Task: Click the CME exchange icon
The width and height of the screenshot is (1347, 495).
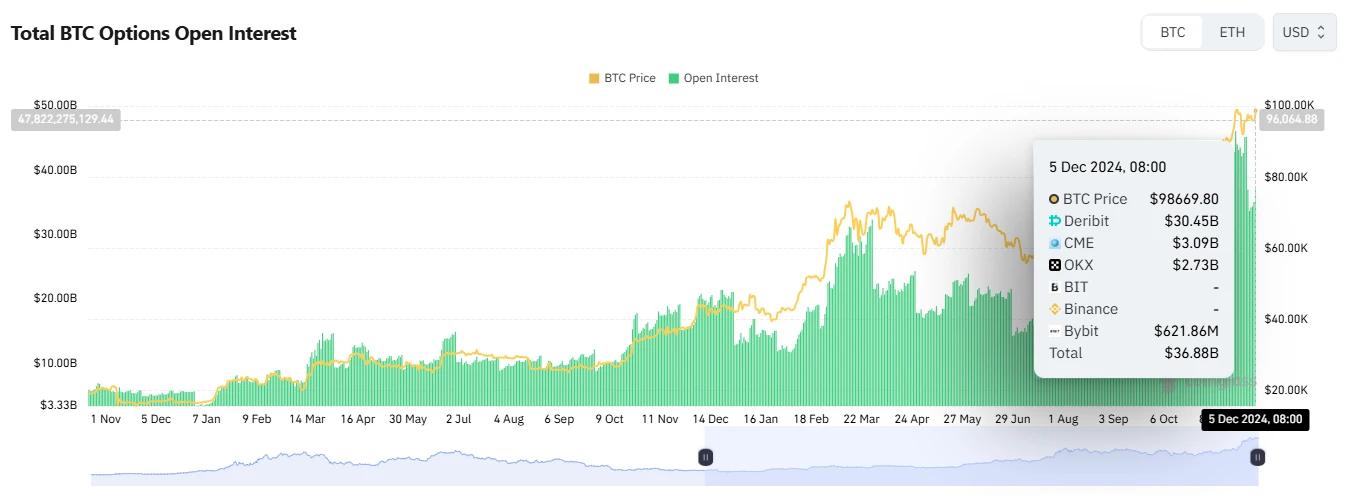Action: [1054, 243]
